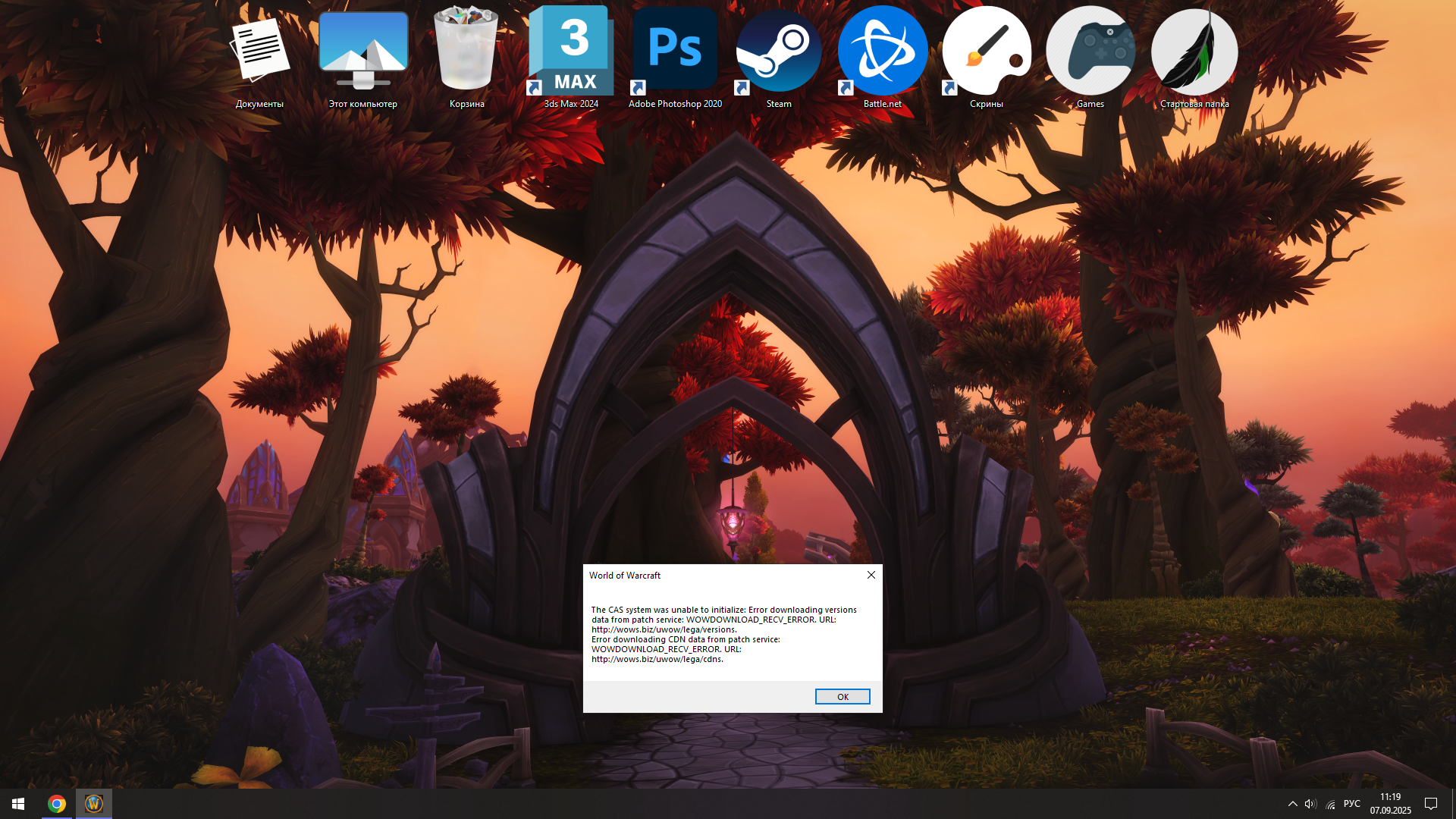Open the notification center icon

1431,804
